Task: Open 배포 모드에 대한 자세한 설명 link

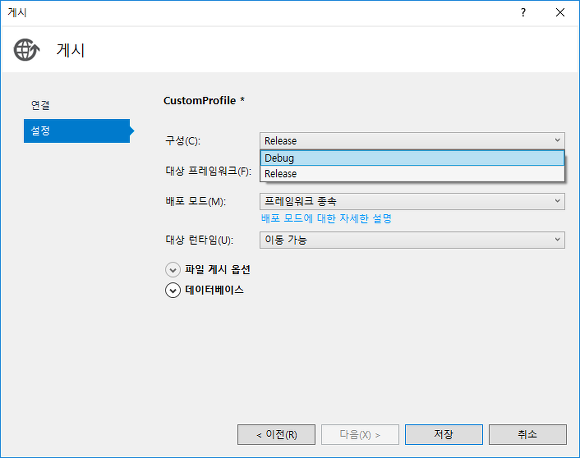Action: 326,219
